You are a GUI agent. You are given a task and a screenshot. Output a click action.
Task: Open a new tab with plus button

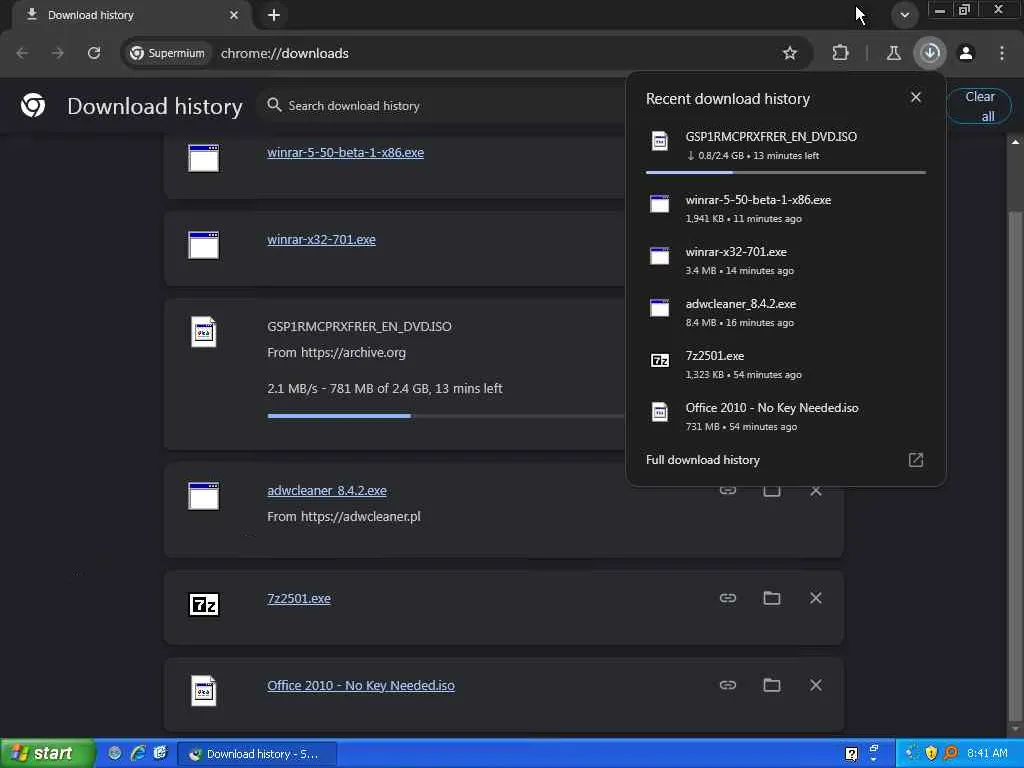coord(274,15)
